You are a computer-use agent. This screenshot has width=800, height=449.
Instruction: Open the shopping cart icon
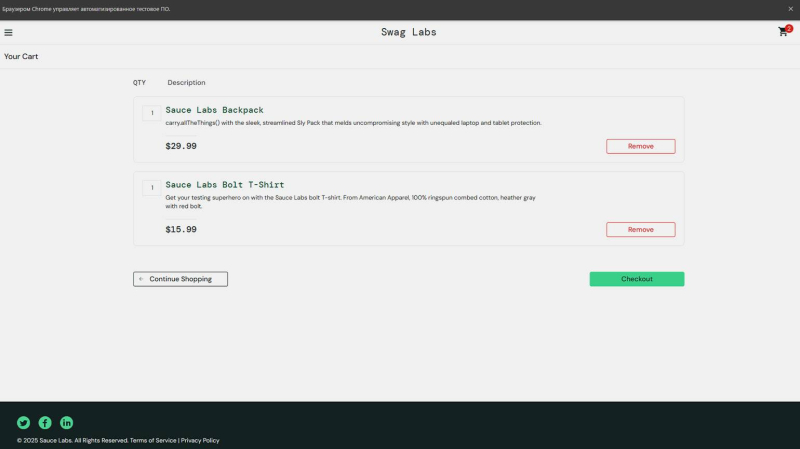[x=784, y=32]
